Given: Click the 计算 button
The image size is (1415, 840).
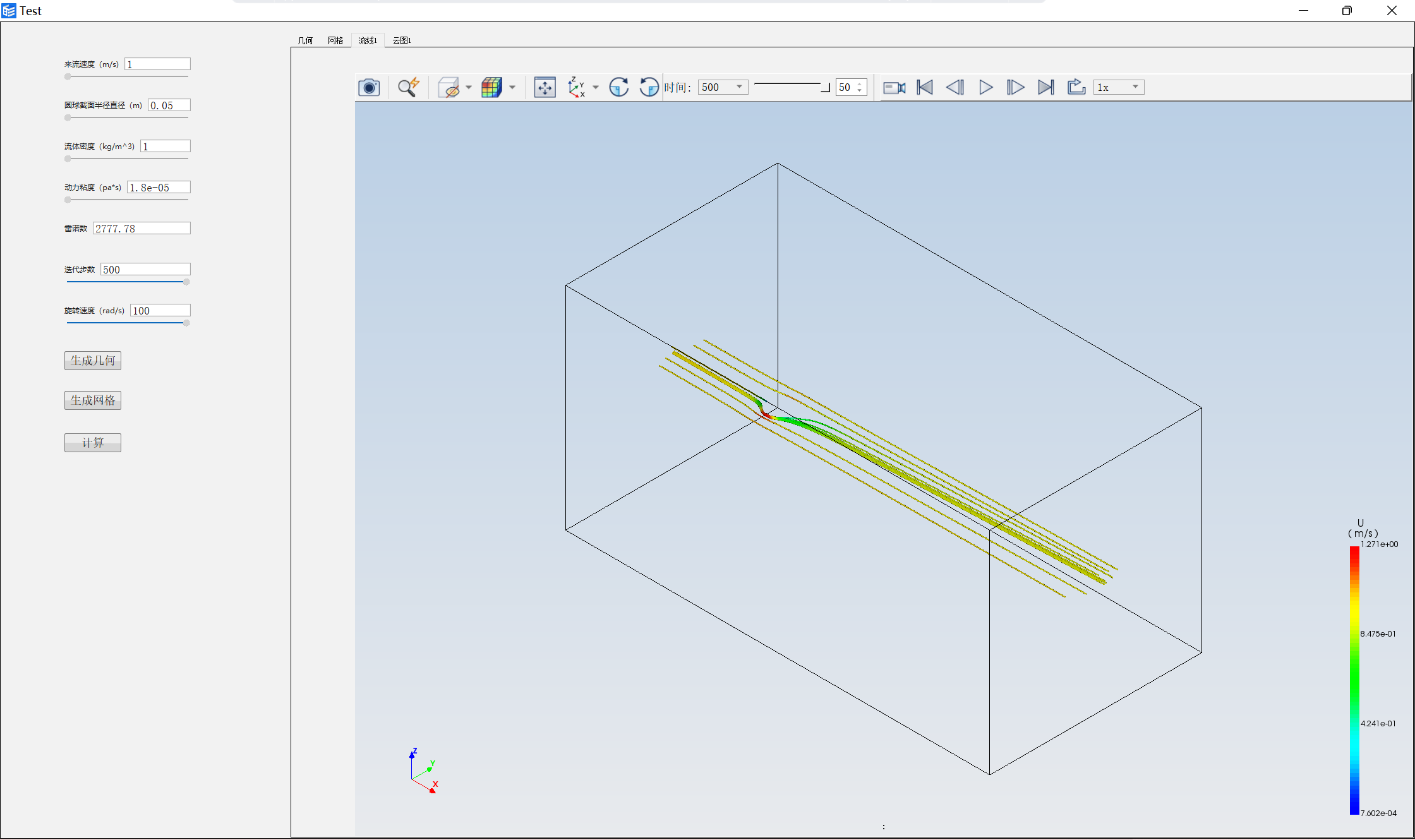Looking at the screenshot, I should (x=93, y=443).
